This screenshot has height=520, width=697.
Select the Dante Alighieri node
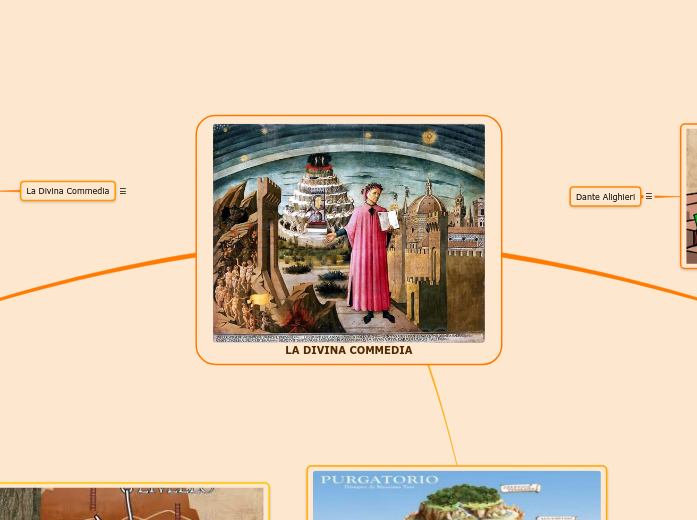point(605,196)
